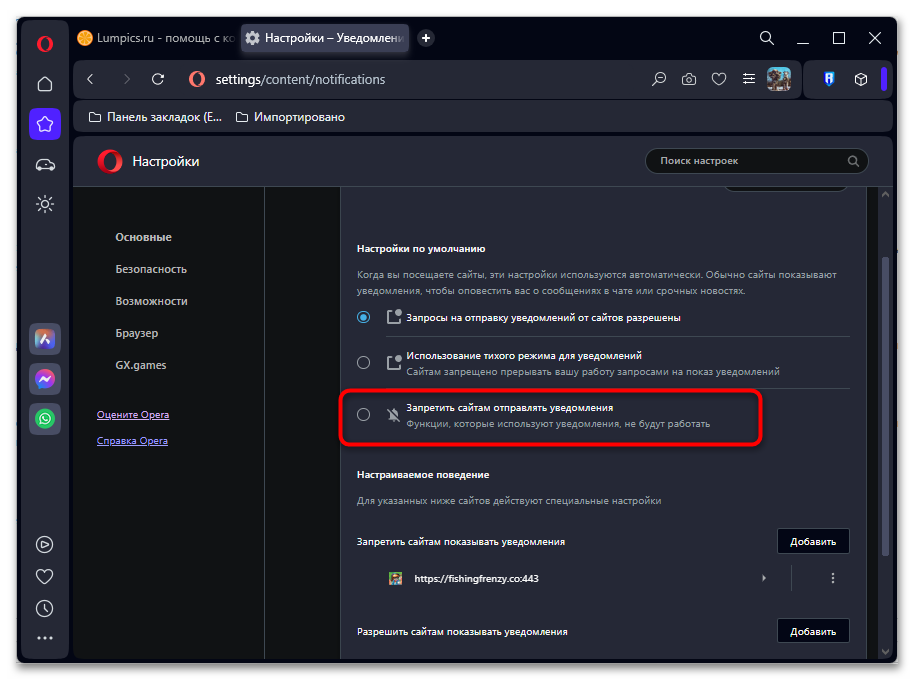Open the Aria AI sidebar icon
914x680 pixels.
(x=45, y=339)
